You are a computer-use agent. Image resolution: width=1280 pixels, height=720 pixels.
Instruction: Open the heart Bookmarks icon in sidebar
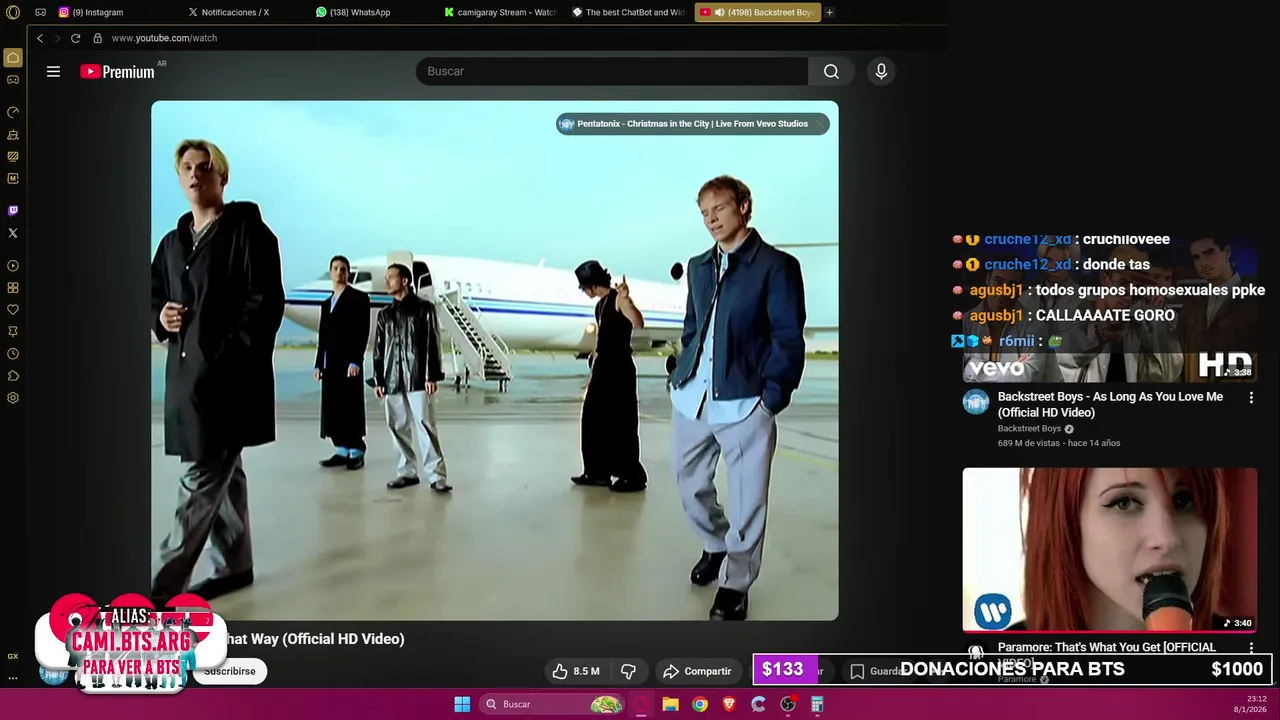click(13, 310)
